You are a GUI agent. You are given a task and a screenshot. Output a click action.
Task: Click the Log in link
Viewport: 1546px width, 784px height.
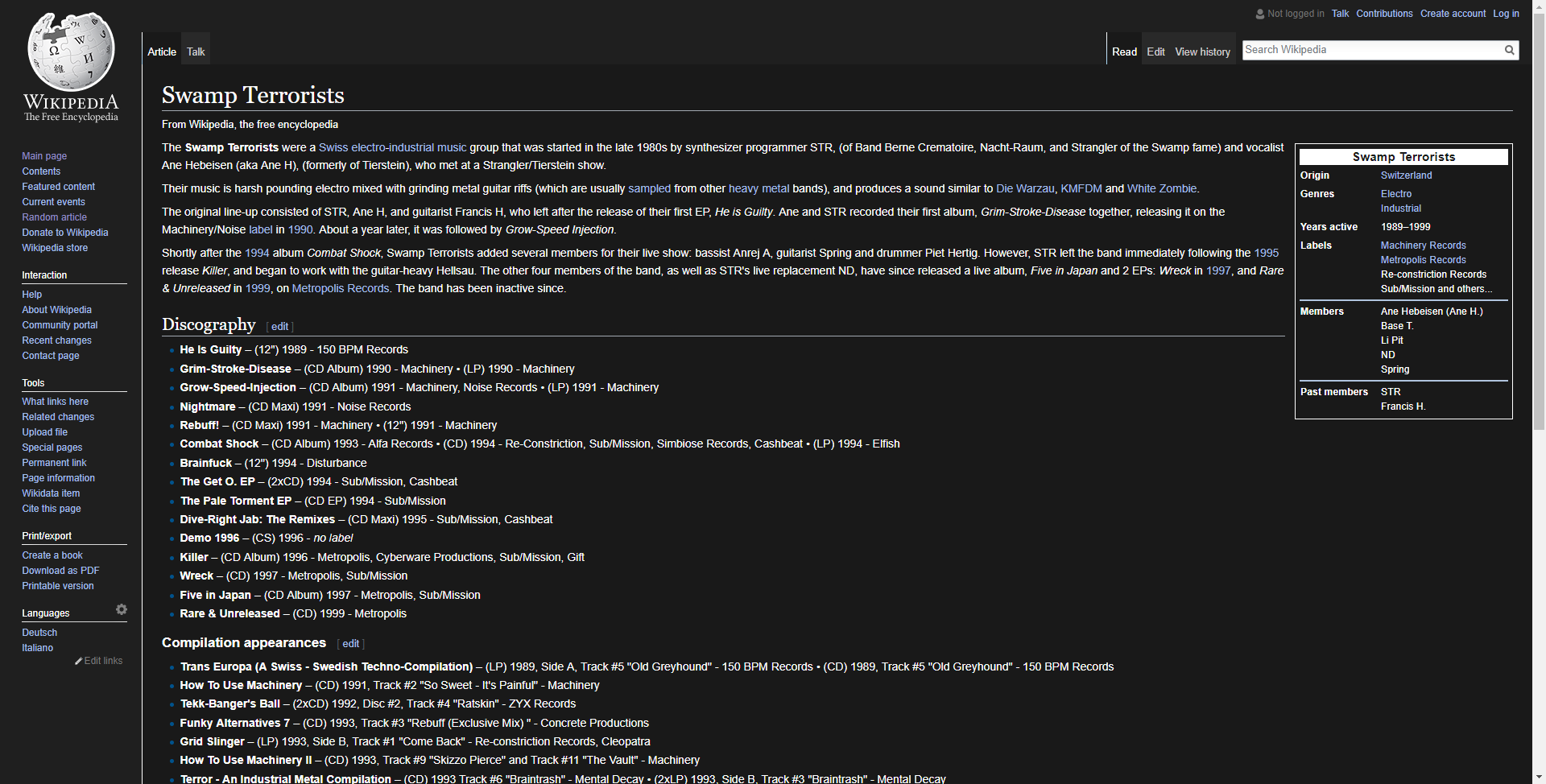[x=1506, y=14]
